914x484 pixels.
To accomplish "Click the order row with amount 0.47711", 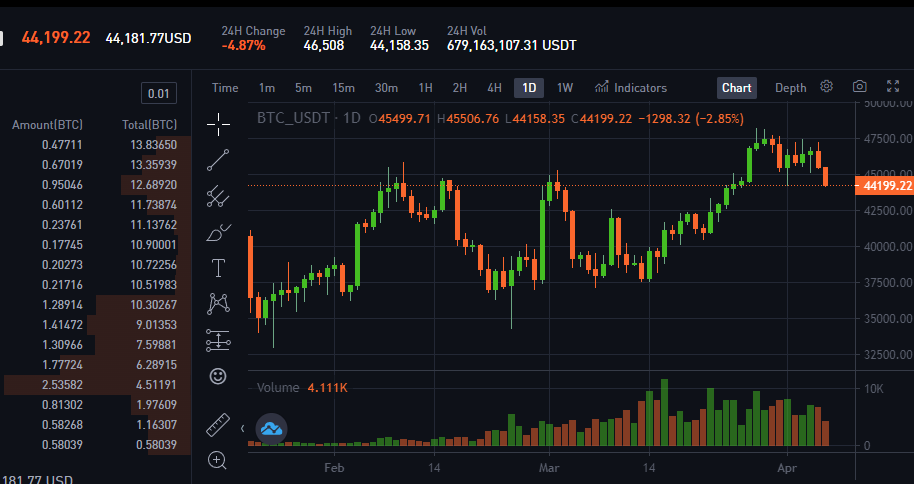I will click(x=97, y=145).
